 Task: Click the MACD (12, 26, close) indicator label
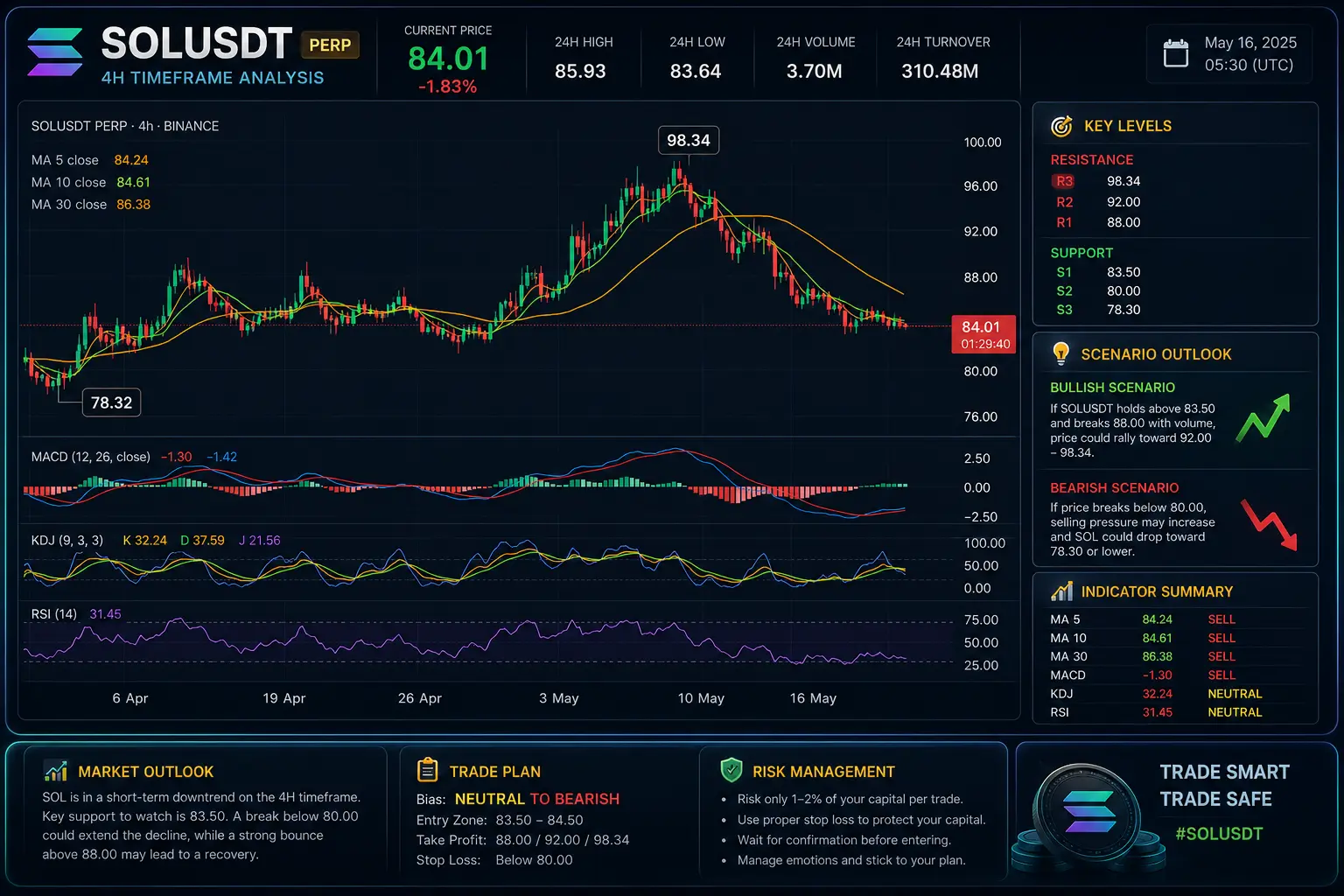click(91, 457)
